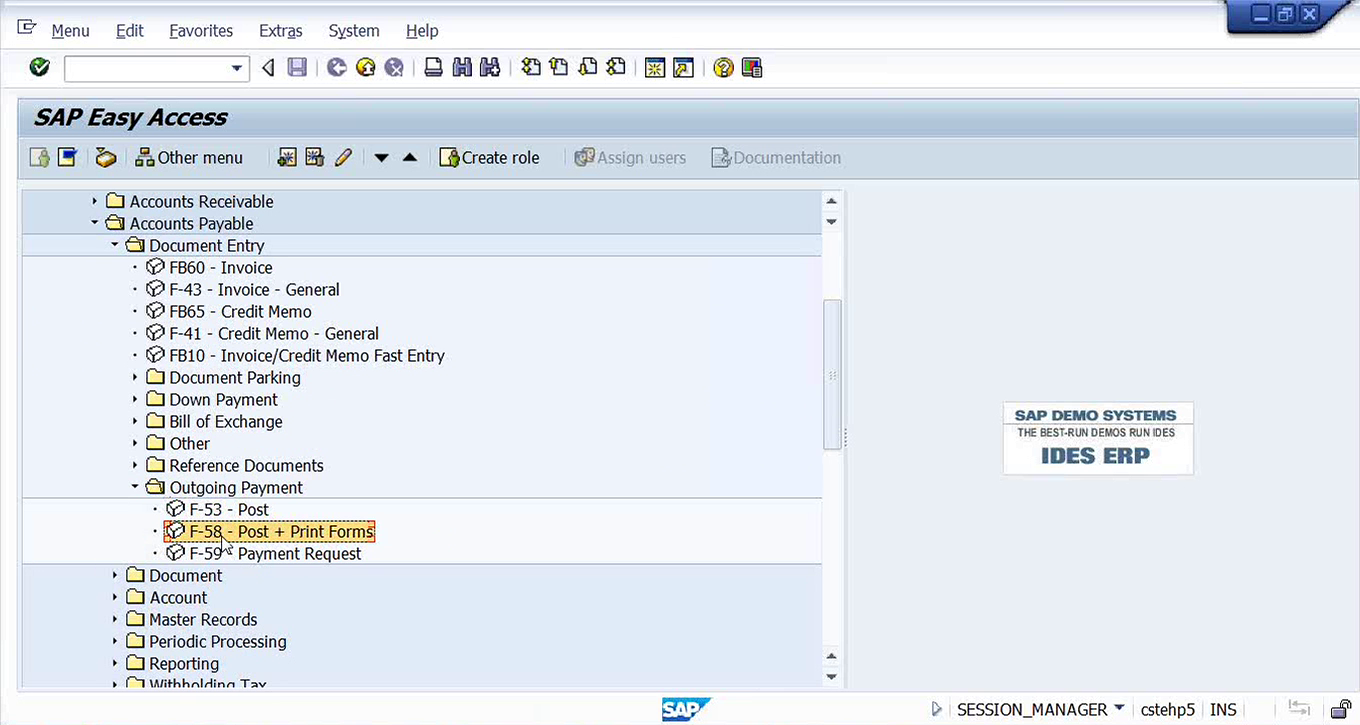This screenshot has width=1360, height=725.
Task: Click the yellow Exit icon
Action: 366,68
